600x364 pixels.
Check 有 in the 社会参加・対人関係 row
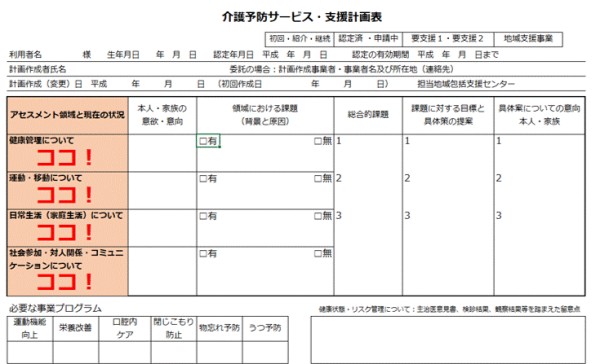203,254
